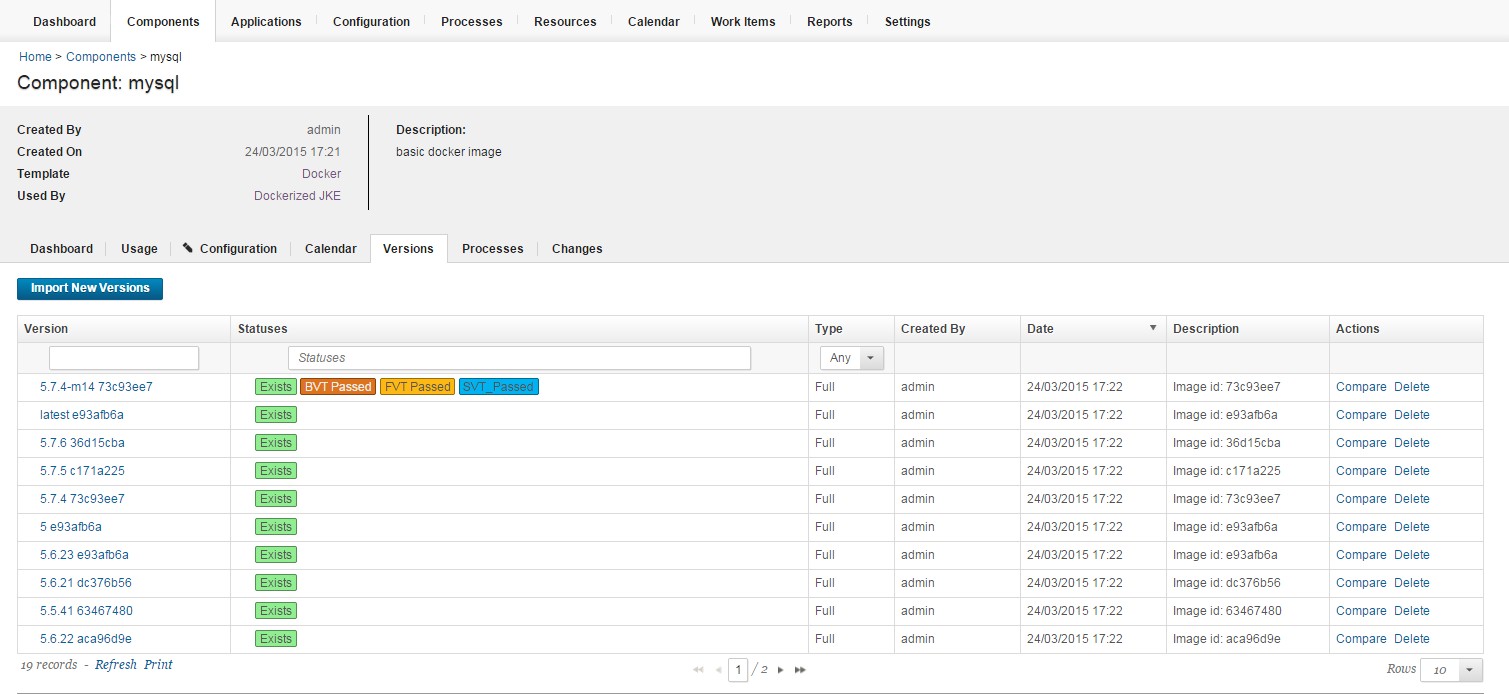Open version 5.6.23 e93afb6a
Image resolution: width=1509 pixels, height=694 pixels.
(84, 555)
